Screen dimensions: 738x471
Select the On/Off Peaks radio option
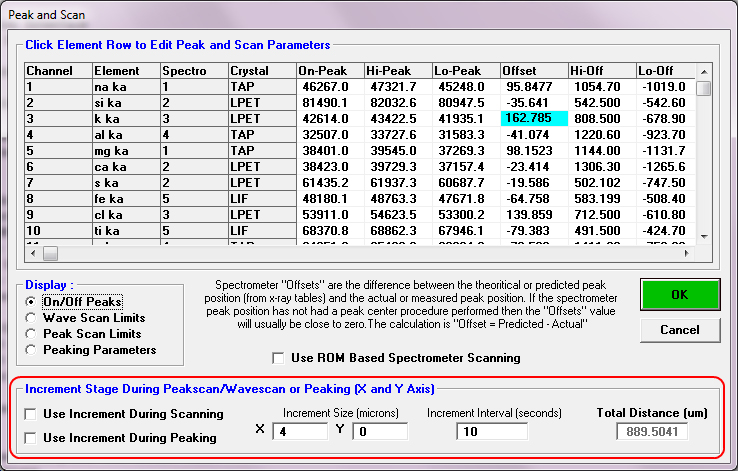click(x=34, y=301)
